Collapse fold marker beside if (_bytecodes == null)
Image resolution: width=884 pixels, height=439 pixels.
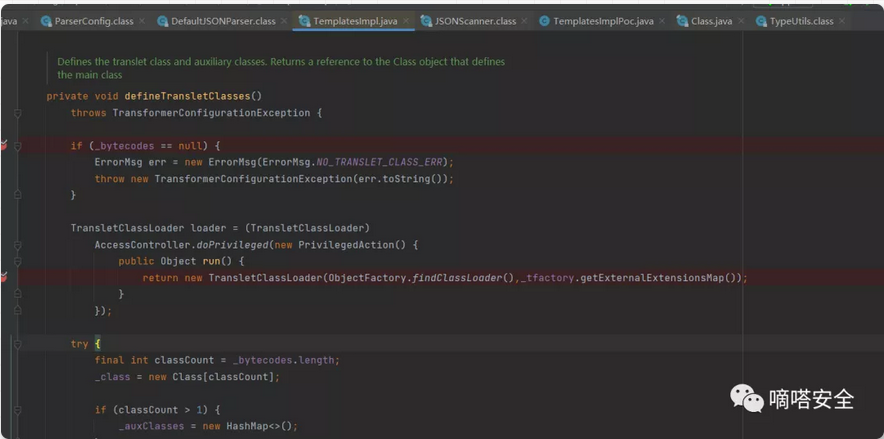tap(17, 146)
